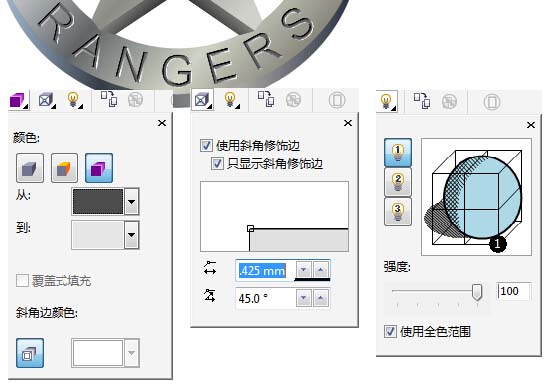Close the color panel
The width and height of the screenshot is (544, 384).
162,123
